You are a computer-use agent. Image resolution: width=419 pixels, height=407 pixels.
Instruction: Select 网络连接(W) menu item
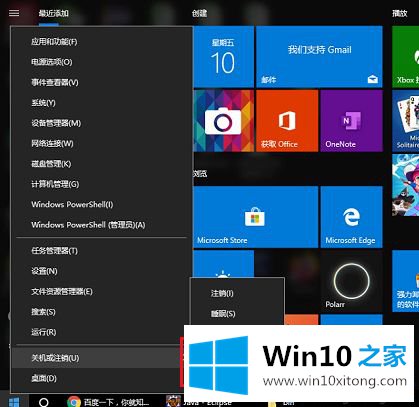(101, 143)
